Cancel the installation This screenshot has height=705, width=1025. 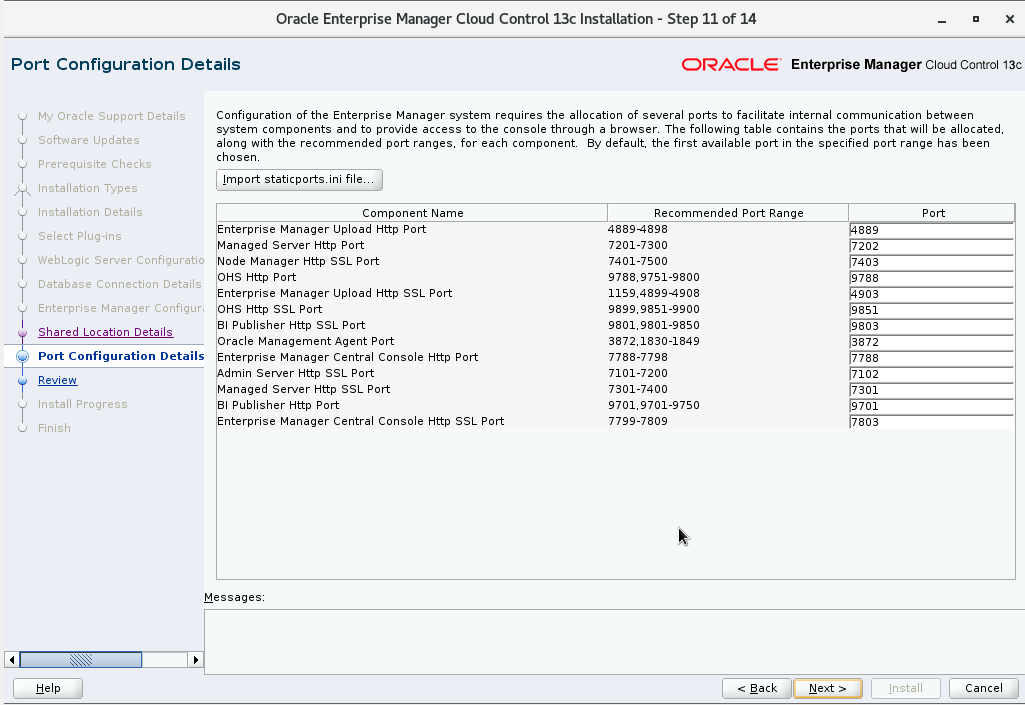pyautogui.click(x=984, y=688)
